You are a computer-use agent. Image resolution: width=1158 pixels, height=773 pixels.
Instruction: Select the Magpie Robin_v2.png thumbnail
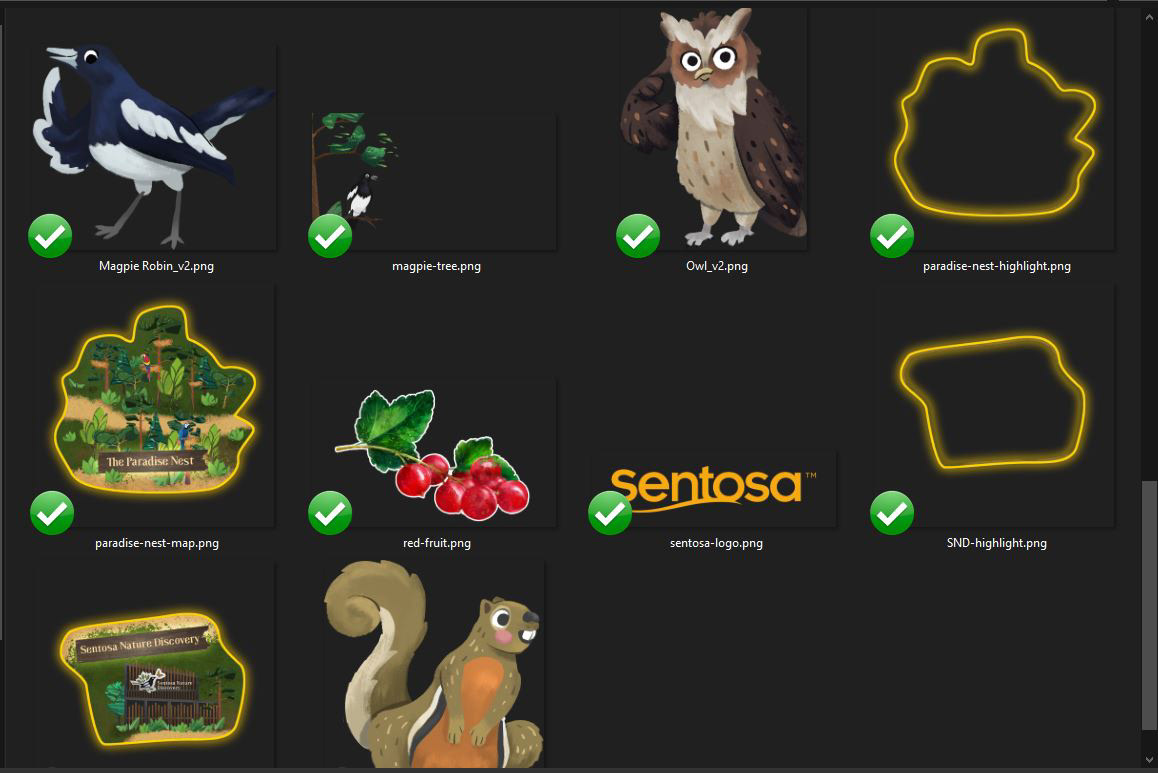point(155,146)
